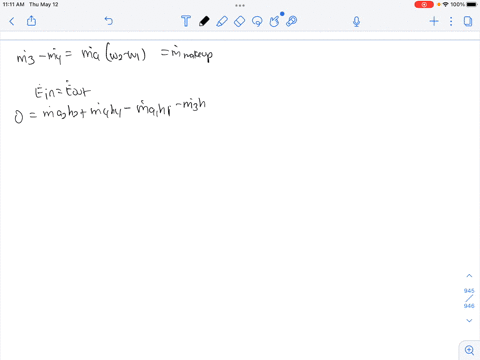Tap the 945/946 page indicator
480x360 pixels.
pyautogui.click(x=469, y=298)
